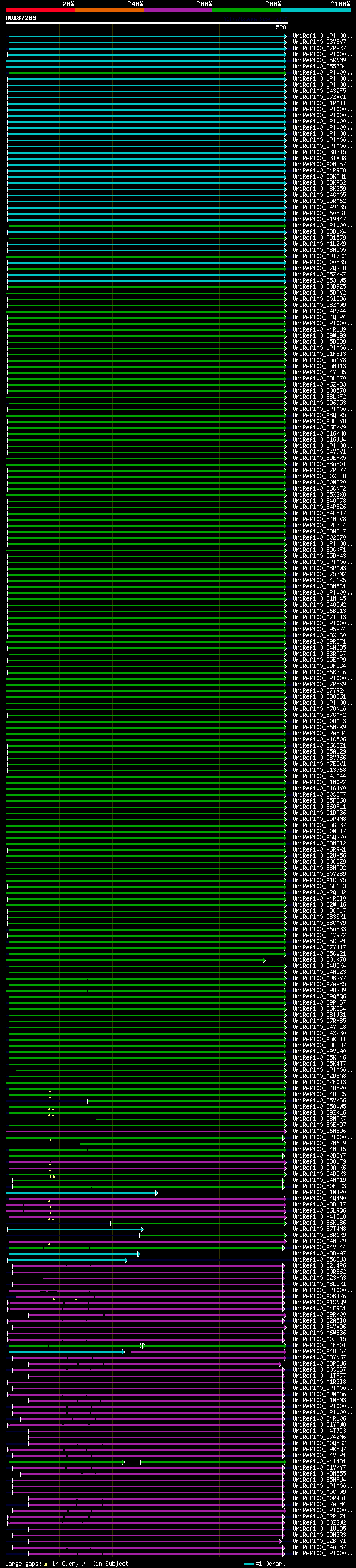The image size is (356, 1568).
Task: Open hit UniRef100_C3YBY7
Action: tap(319, 42)
